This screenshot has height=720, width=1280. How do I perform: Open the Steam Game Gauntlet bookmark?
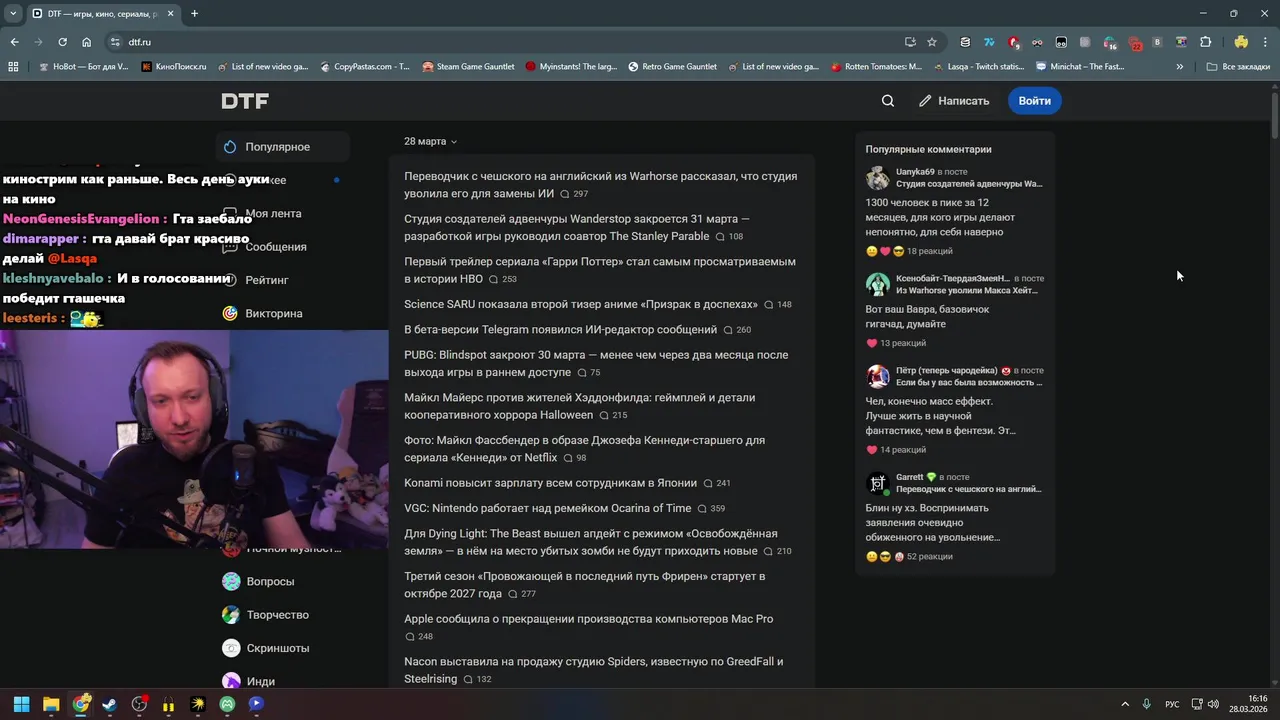click(468, 67)
